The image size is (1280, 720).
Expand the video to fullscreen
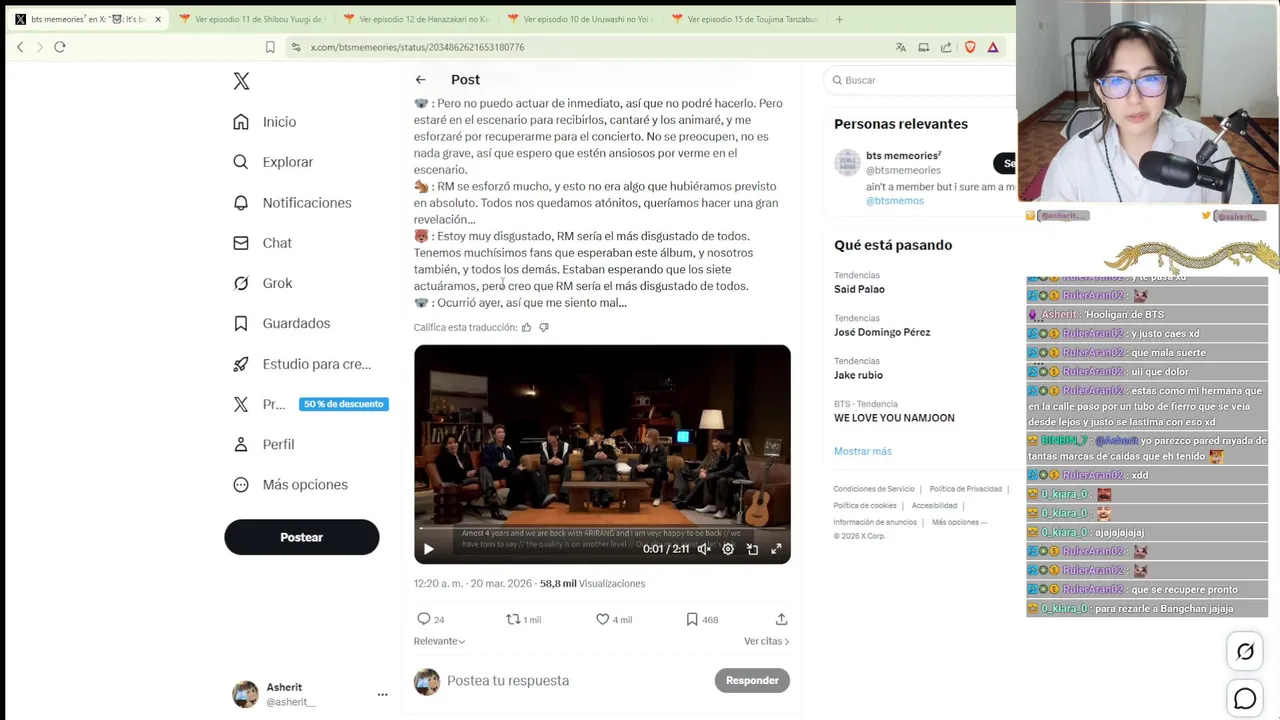776,548
